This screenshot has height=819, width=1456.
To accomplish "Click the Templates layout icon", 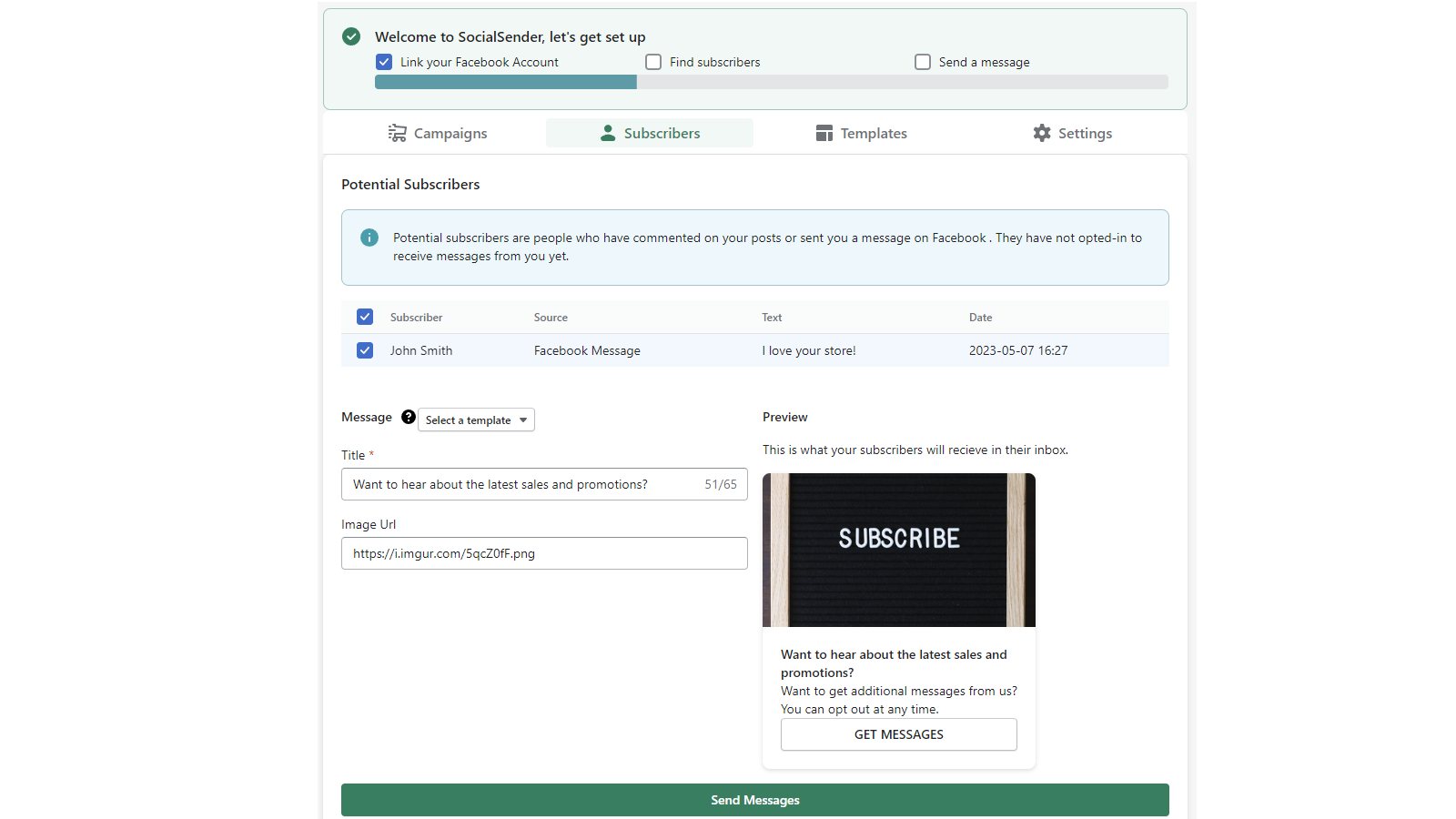I will (824, 133).
